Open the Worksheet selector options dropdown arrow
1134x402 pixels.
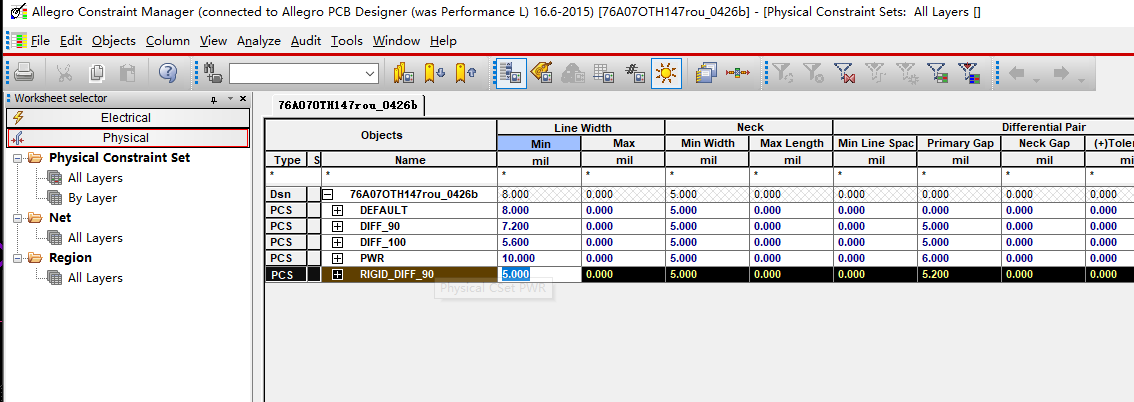(x=230, y=98)
